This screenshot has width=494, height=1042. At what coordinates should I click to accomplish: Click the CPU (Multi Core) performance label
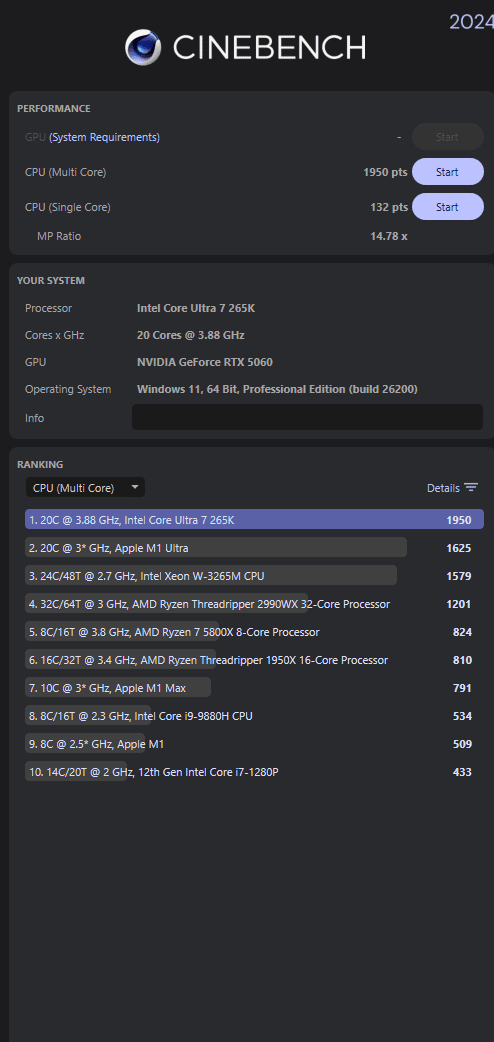65,172
